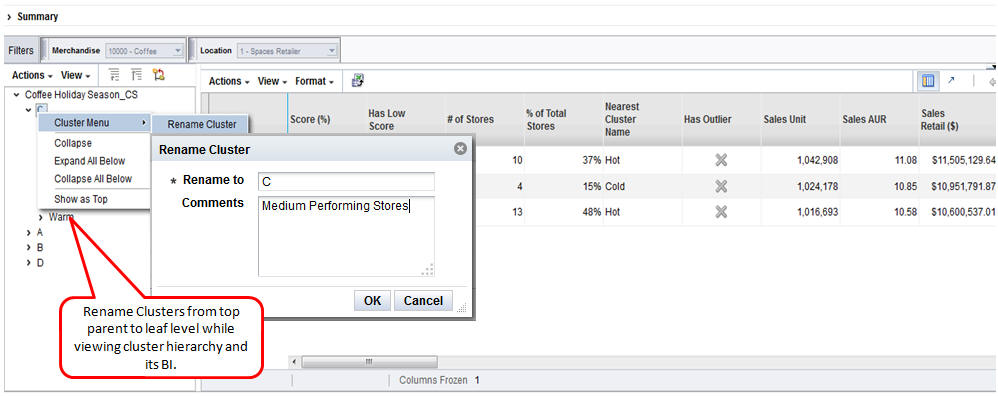Click Has Outlier X mark in 37% row

[x=720, y=160]
